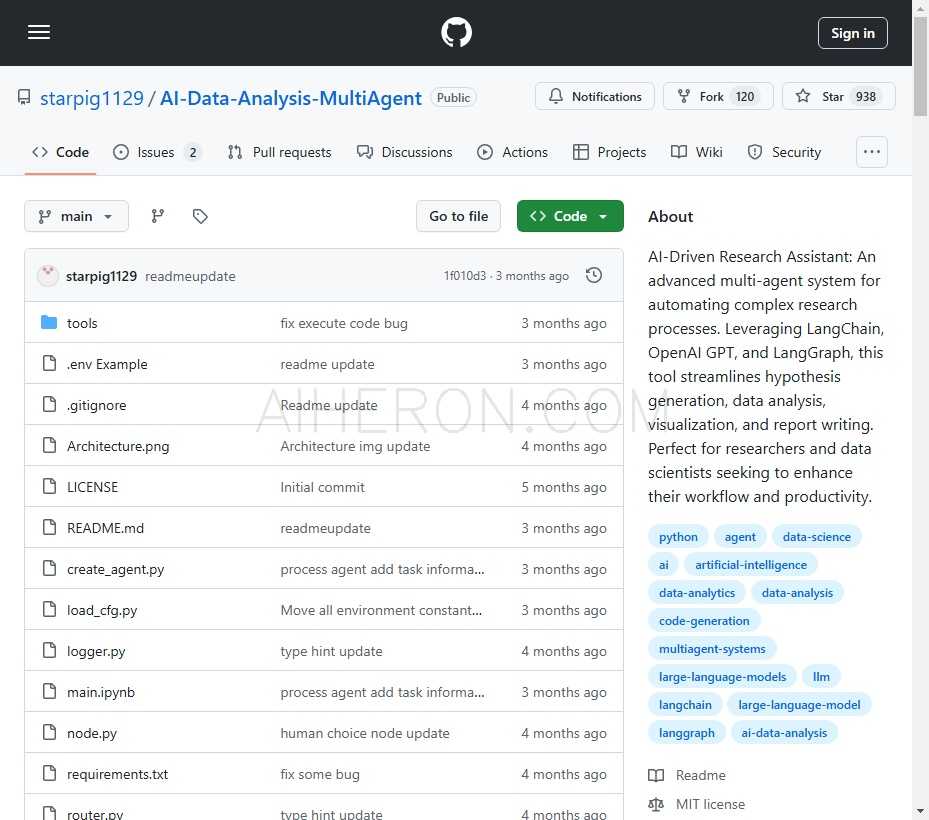Open the README.md file
Image resolution: width=929 pixels, height=820 pixels.
click(105, 528)
